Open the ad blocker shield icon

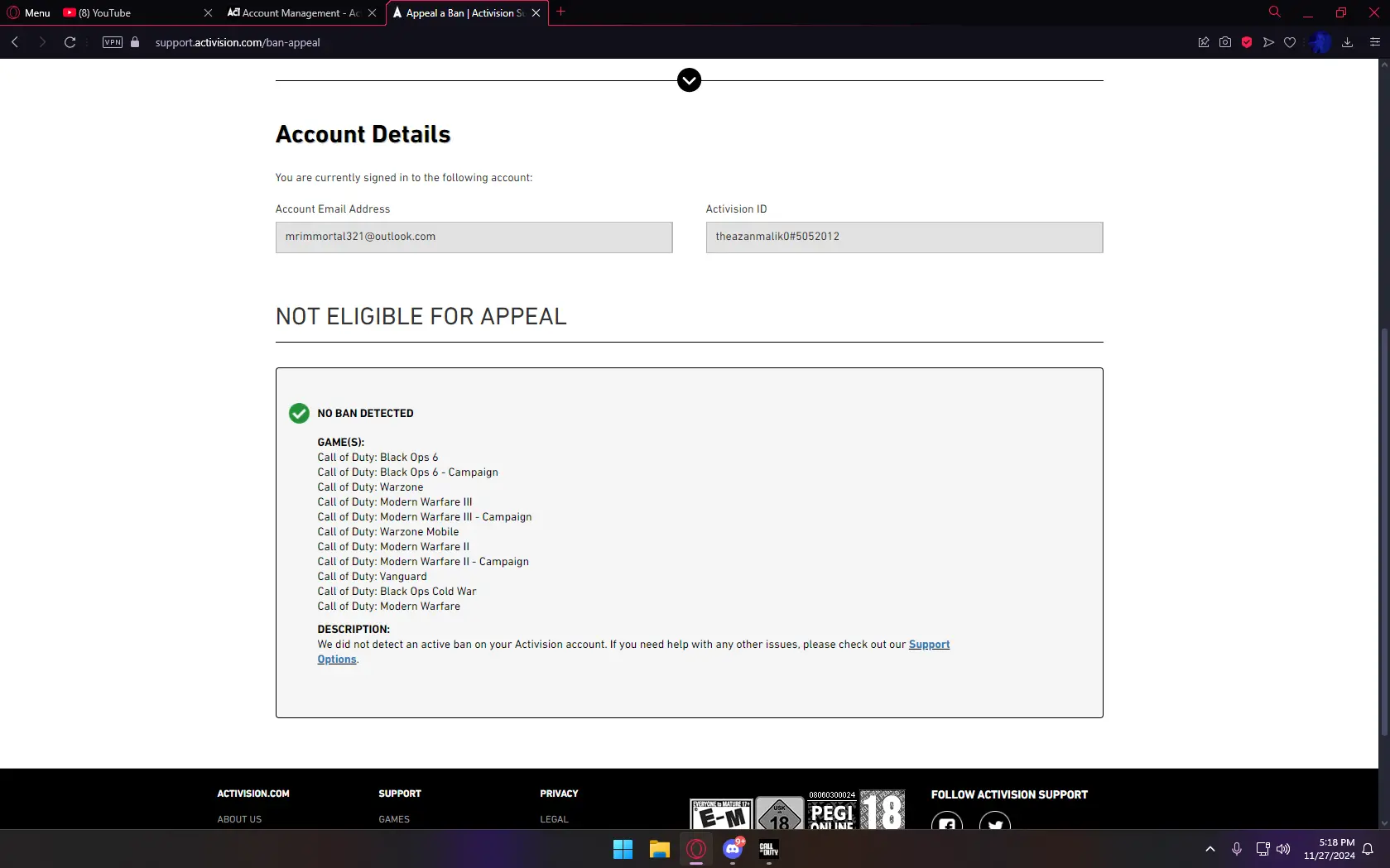1247,42
